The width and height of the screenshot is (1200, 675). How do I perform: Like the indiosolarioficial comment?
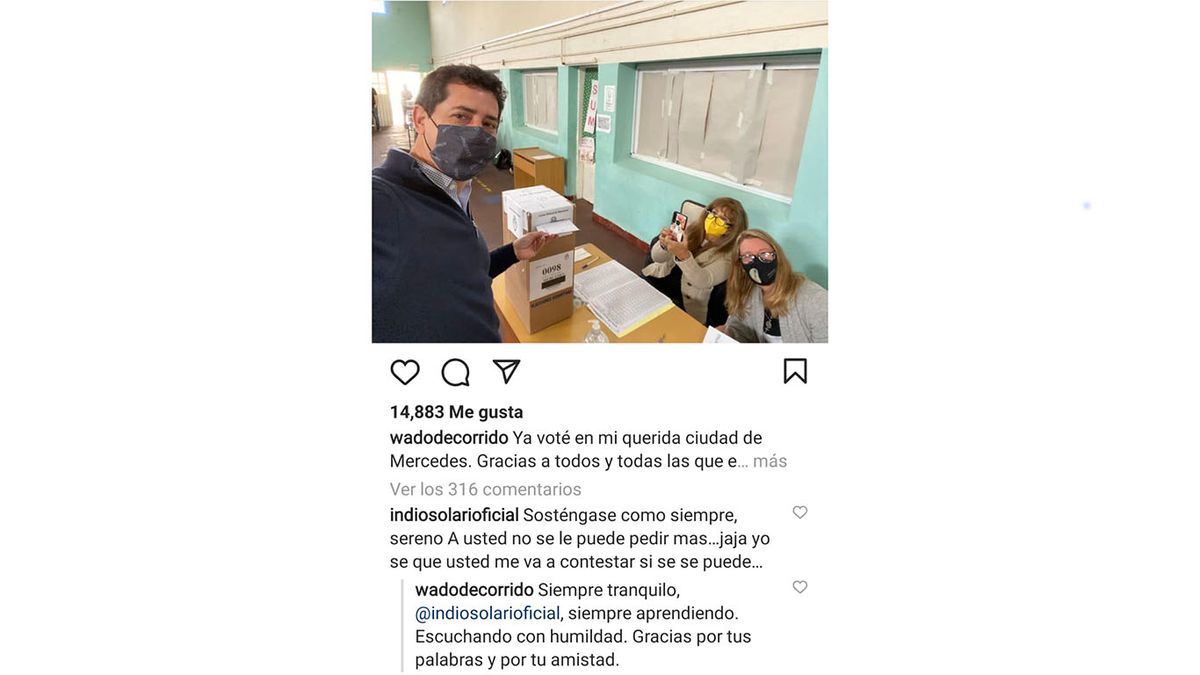800,512
